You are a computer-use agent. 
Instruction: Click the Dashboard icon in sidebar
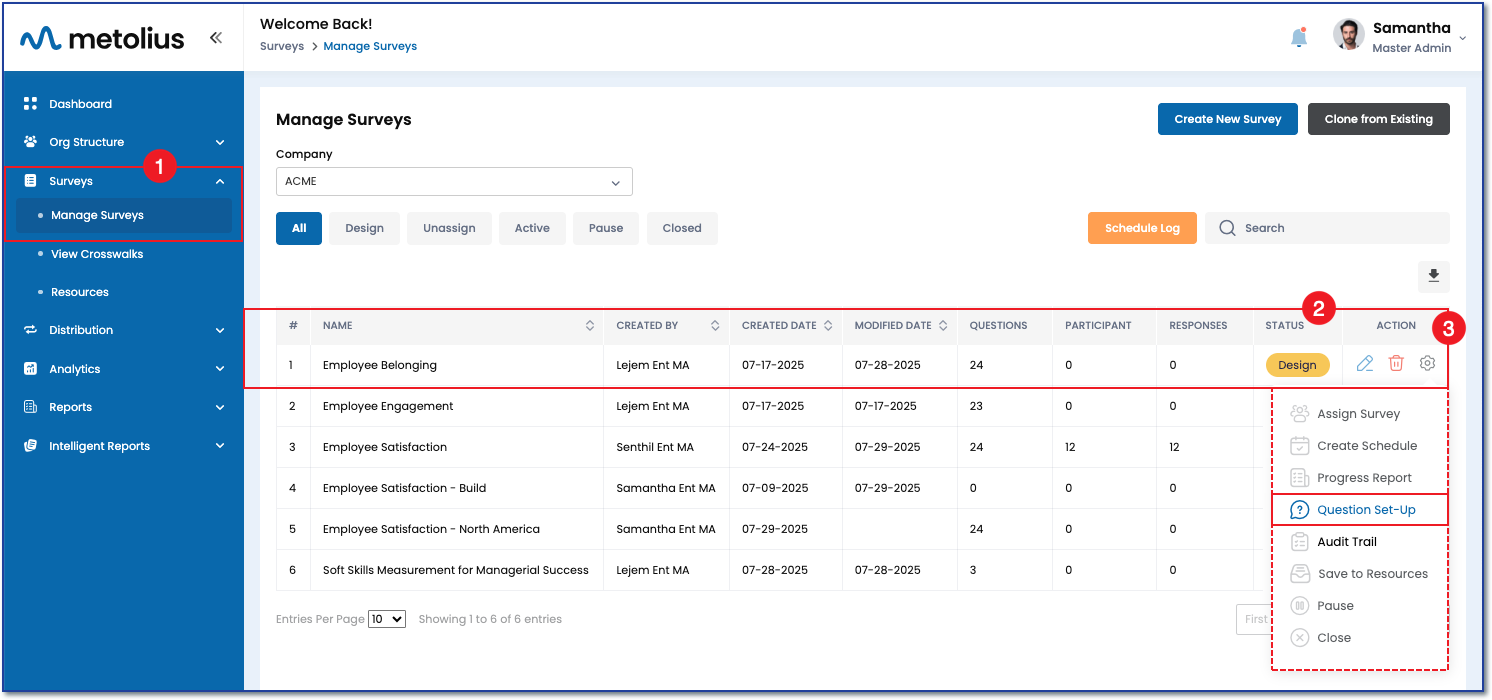(x=30, y=104)
